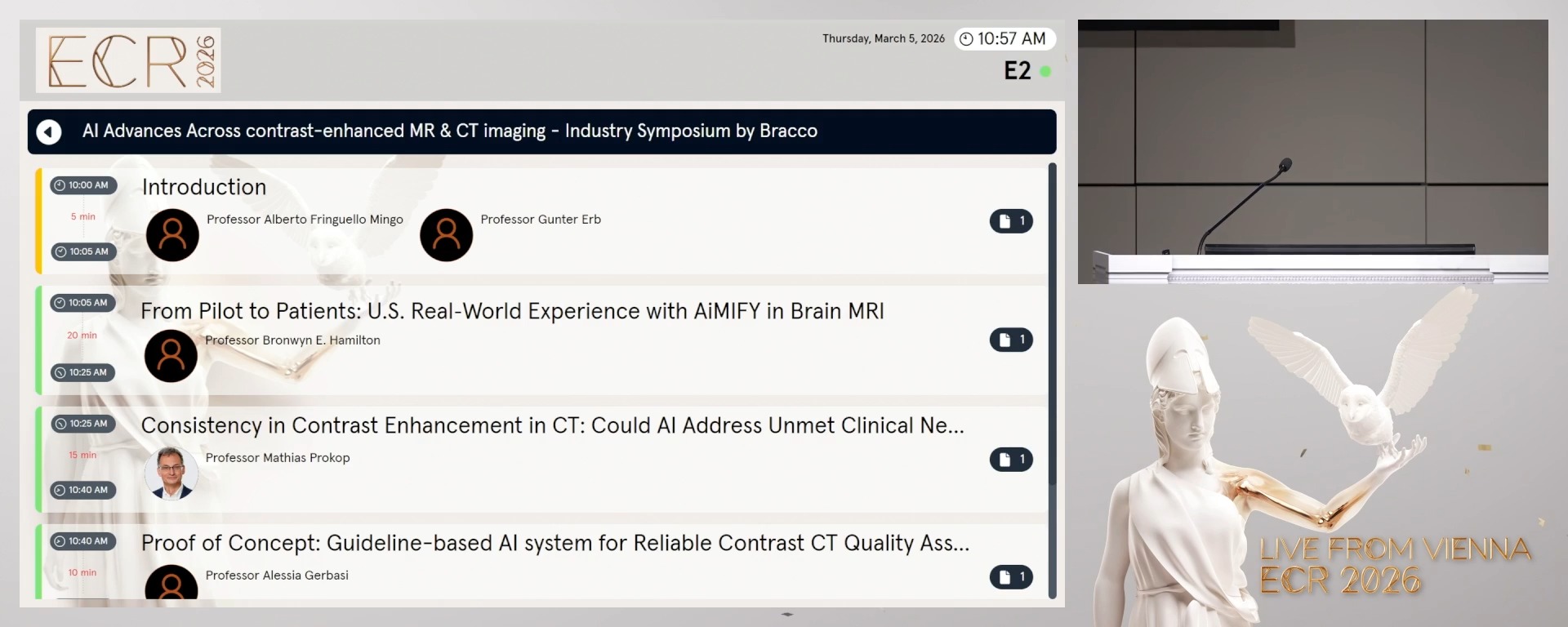Expand truncated Proof of Concept title
This screenshot has height=627, width=1568.
555,543
